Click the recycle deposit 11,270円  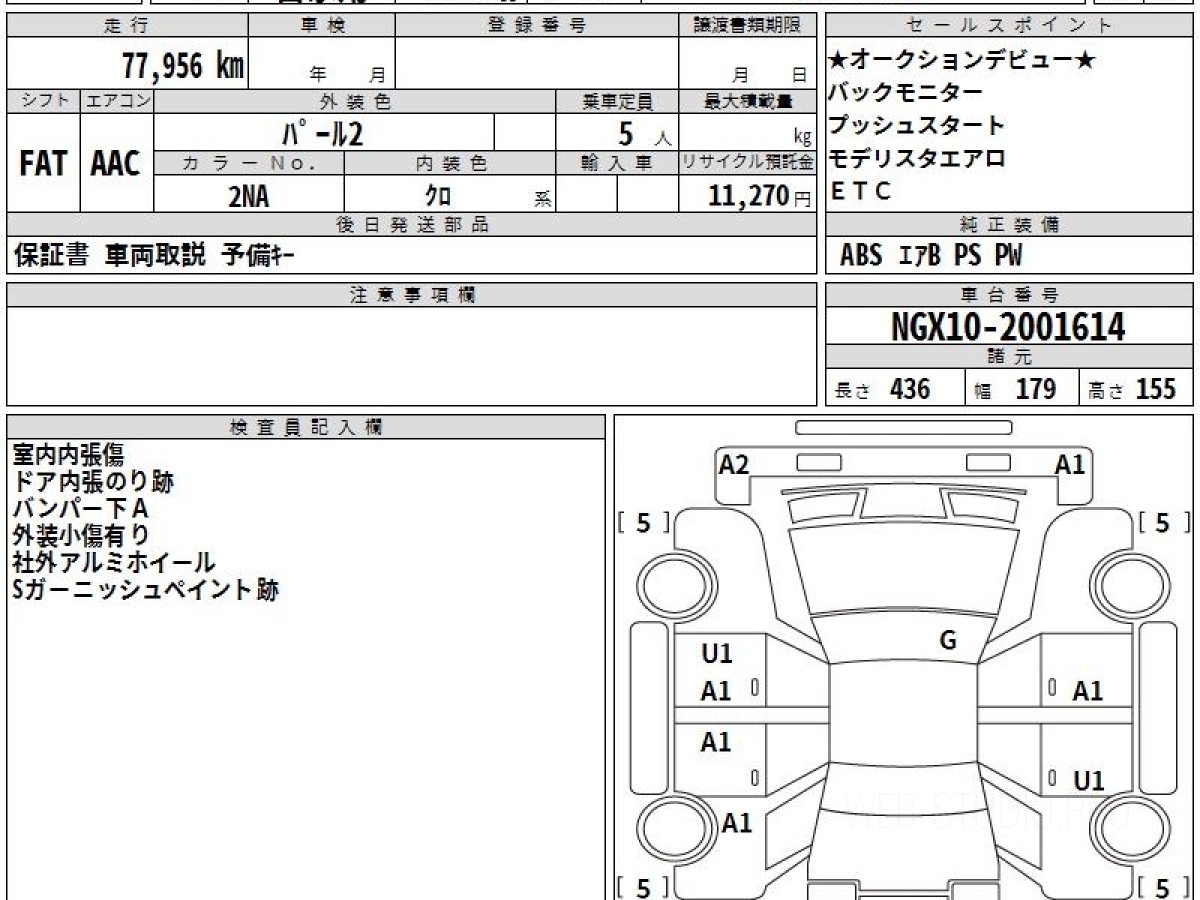(x=760, y=196)
